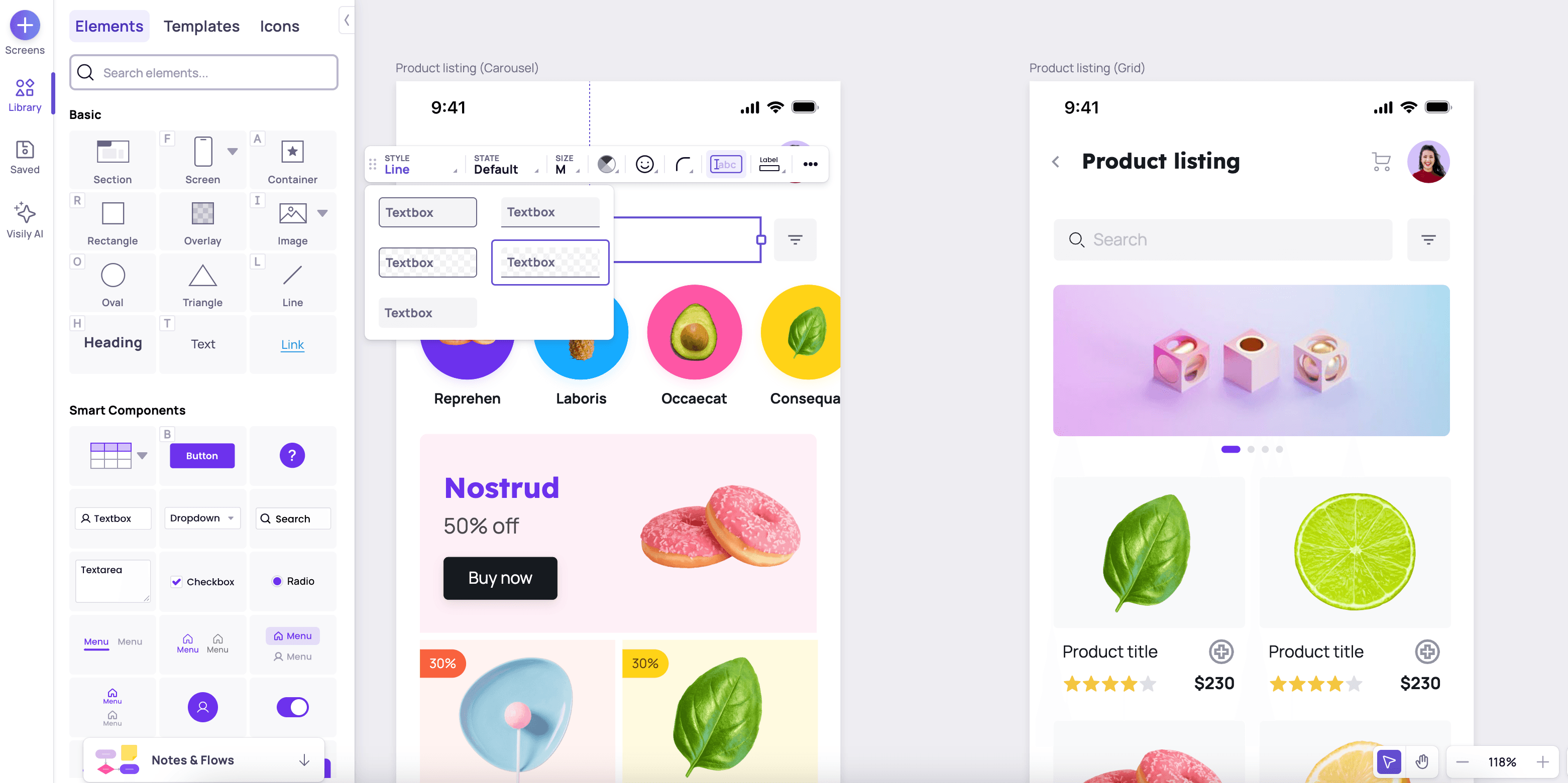Click the shopping cart icon in product listing

(1381, 161)
